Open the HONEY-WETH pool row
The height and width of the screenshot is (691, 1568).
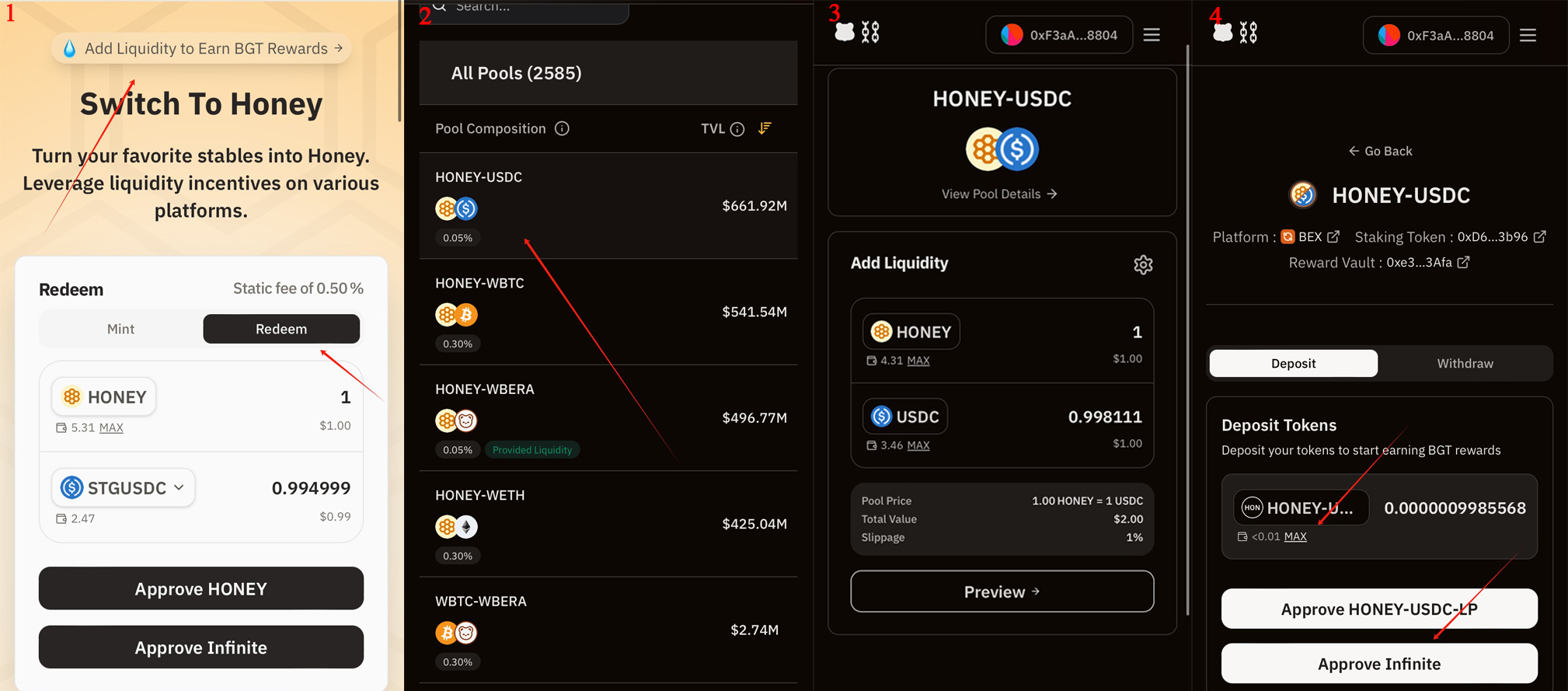pos(608,524)
